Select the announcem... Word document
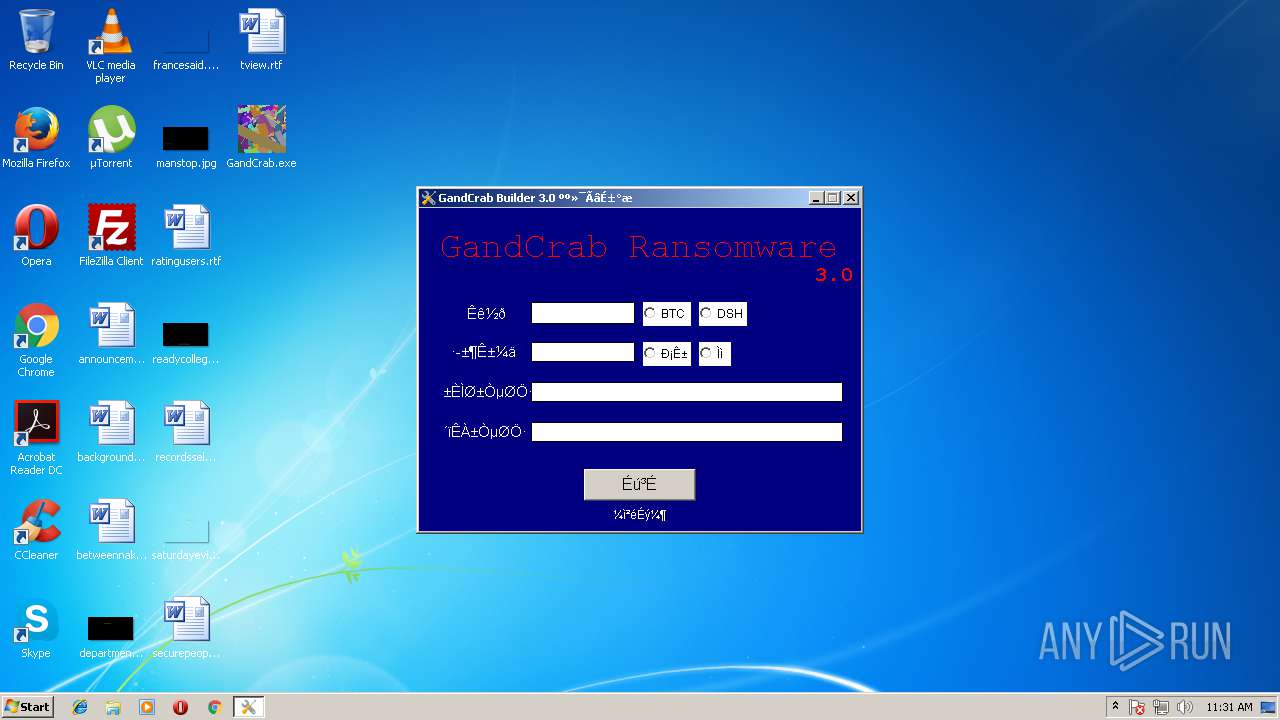The width and height of the screenshot is (1280, 720). click(x=111, y=334)
